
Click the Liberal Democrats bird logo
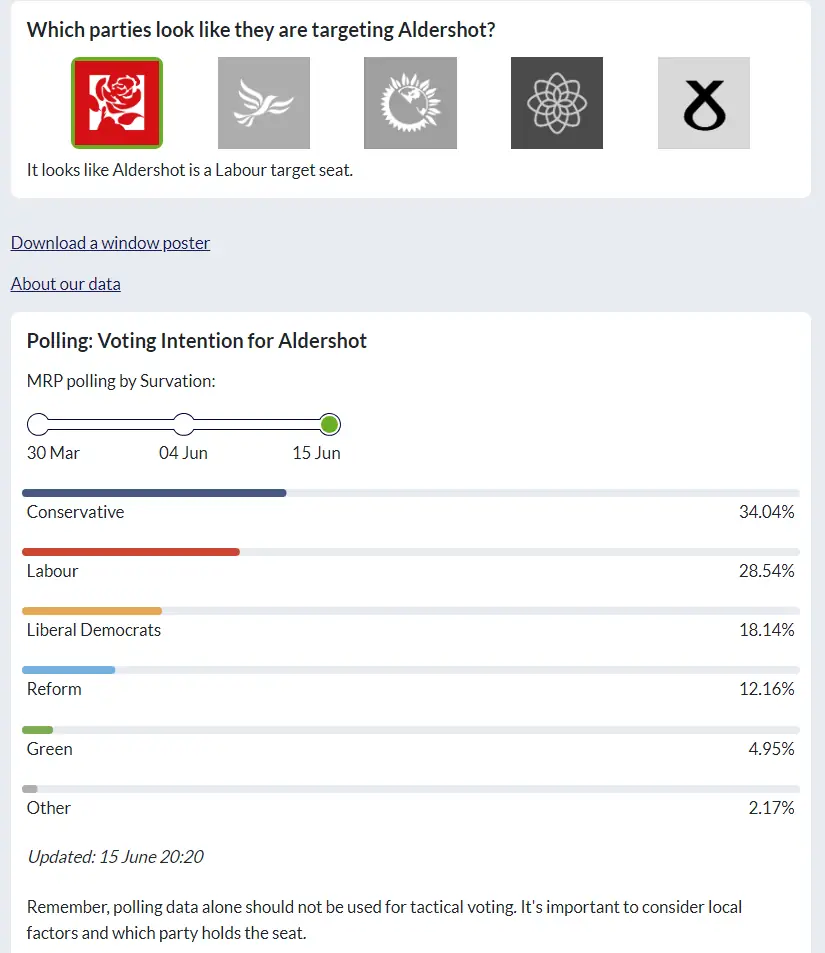[x=264, y=103]
